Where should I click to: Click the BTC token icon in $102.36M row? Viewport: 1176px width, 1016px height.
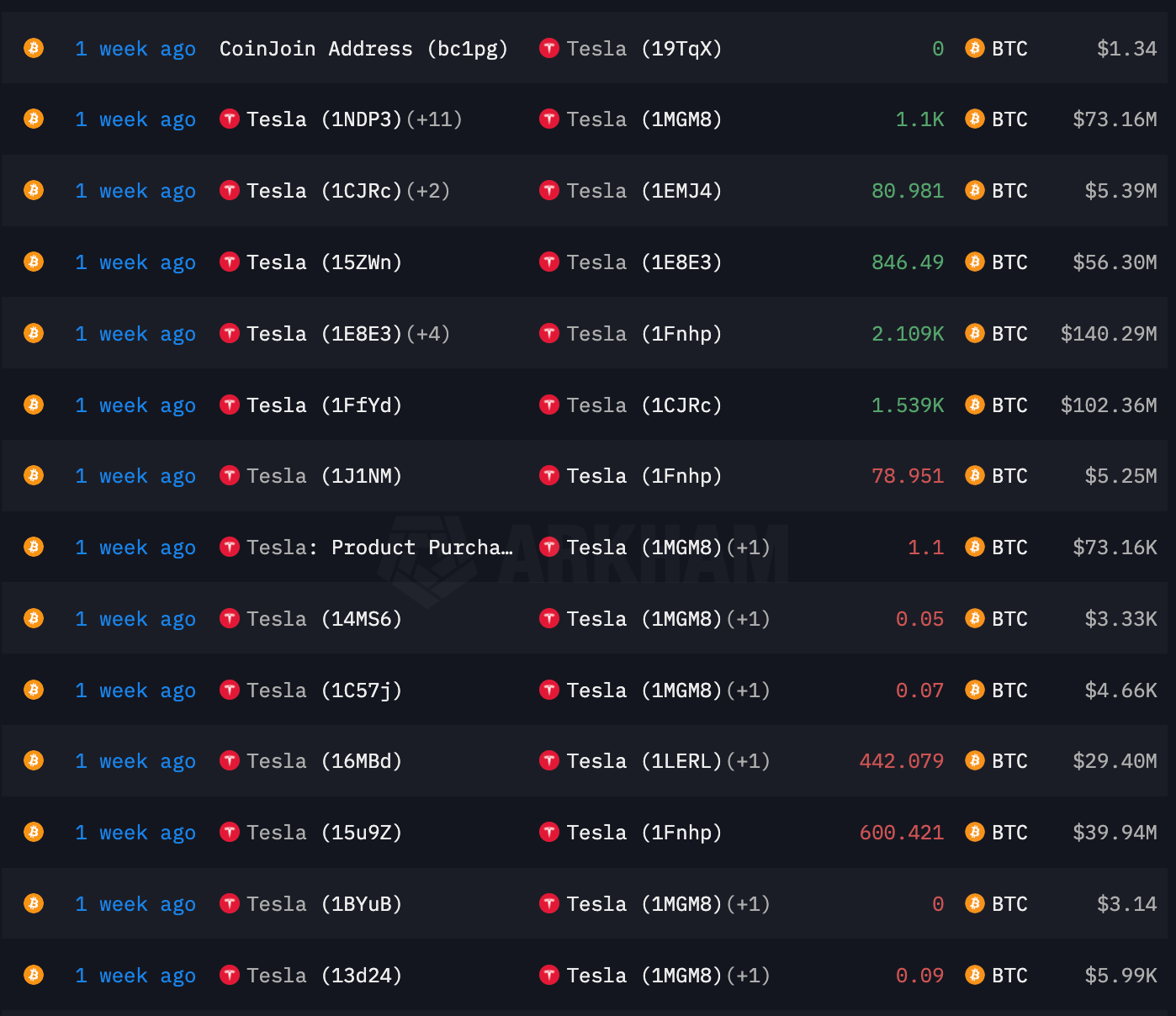[974, 405]
